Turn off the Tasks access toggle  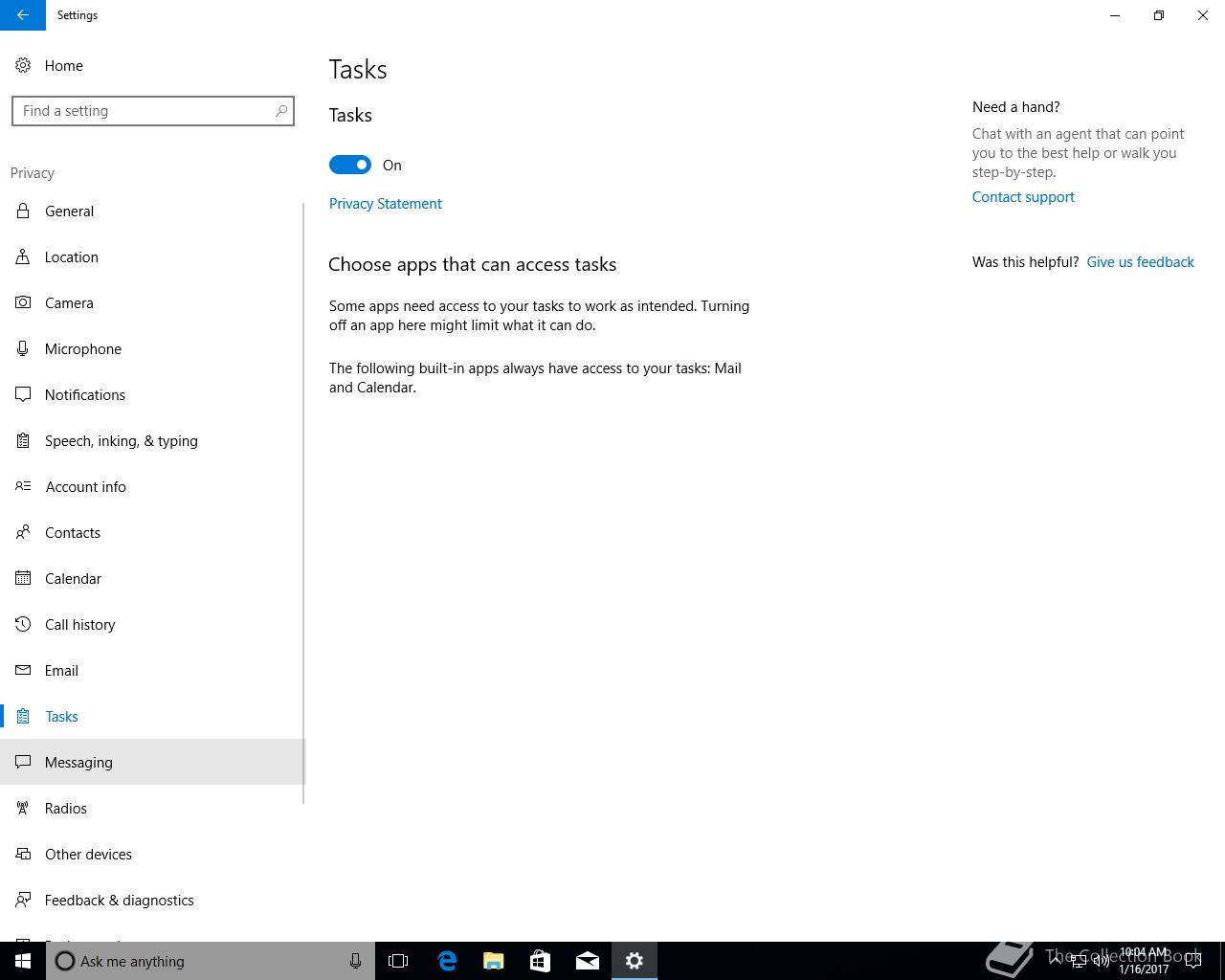tap(350, 165)
